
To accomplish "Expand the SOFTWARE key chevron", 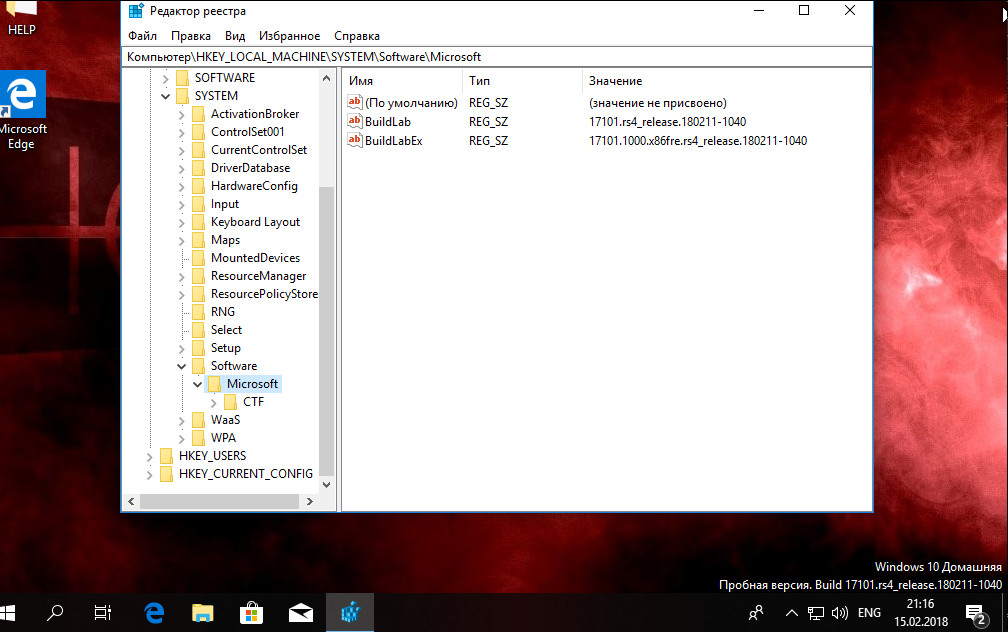I will point(165,78).
